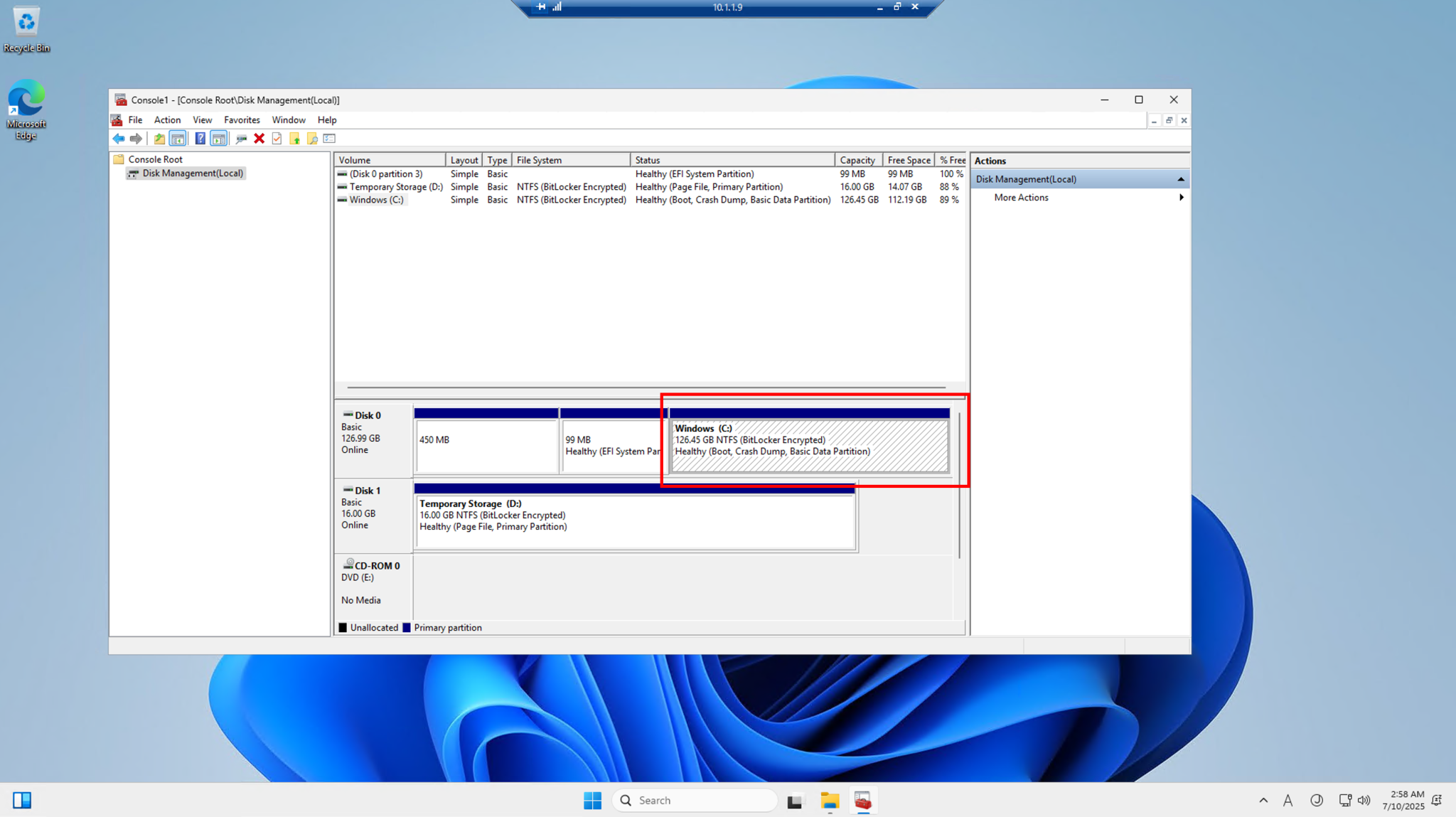Image resolution: width=1456 pixels, height=817 pixels.
Task: Click the Rescan Disks computer icon
Action: 241,139
